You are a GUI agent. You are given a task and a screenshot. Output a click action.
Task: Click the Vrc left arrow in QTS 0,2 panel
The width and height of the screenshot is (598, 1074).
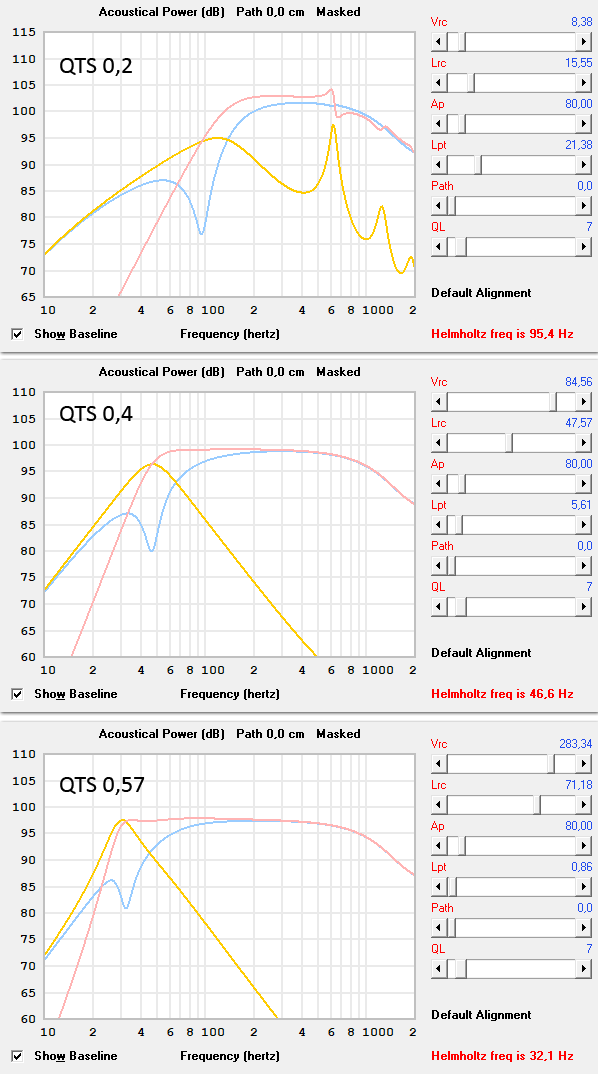pyautogui.click(x=439, y=42)
